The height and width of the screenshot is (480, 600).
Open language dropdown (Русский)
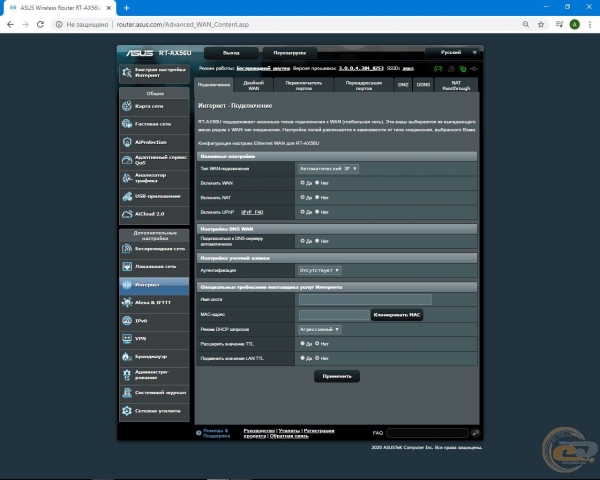[452, 52]
